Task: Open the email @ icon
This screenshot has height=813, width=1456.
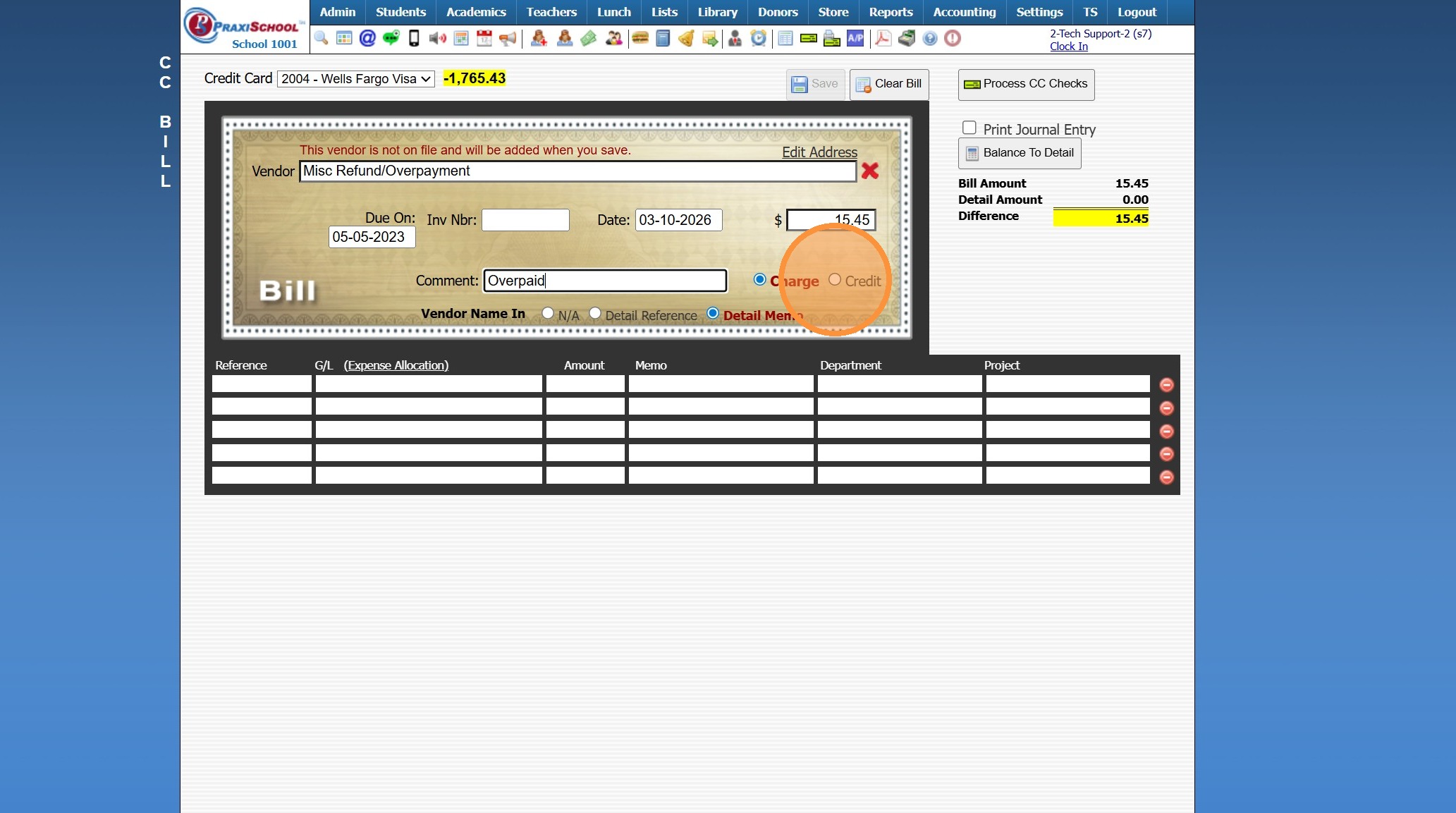Action: tap(367, 38)
